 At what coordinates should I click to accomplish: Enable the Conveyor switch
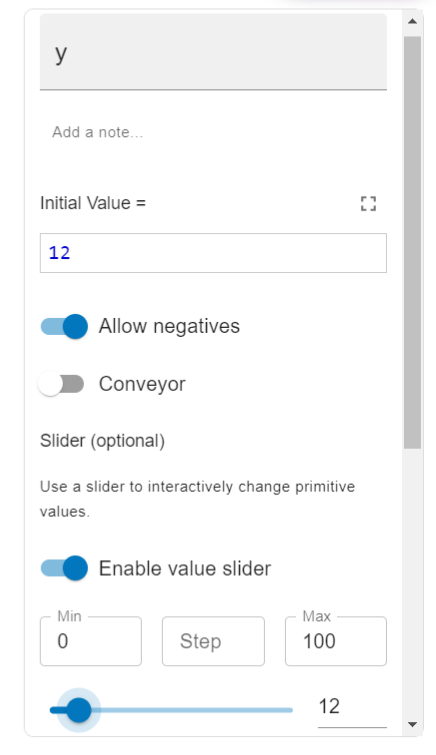coord(62,384)
